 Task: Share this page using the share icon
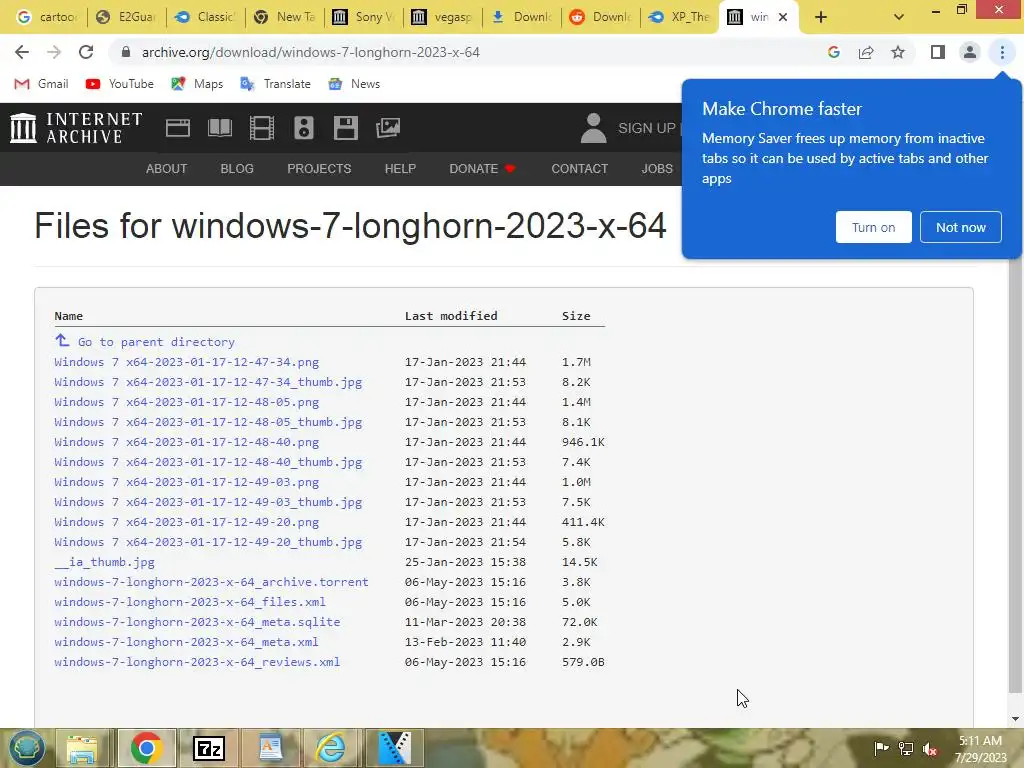pyautogui.click(x=866, y=52)
